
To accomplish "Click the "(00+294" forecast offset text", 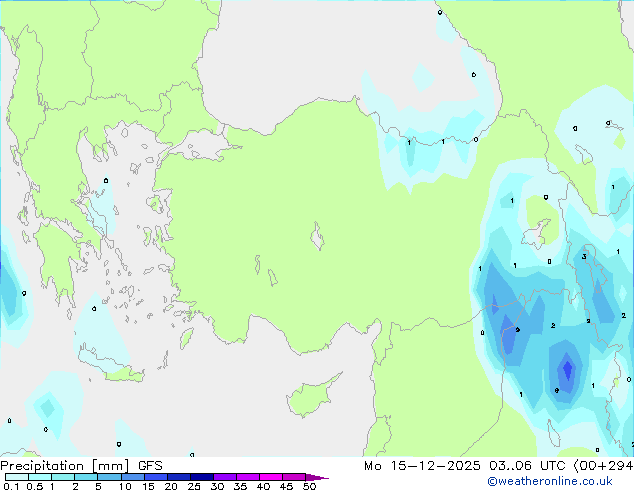I will pyautogui.click(x=603, y=466).
